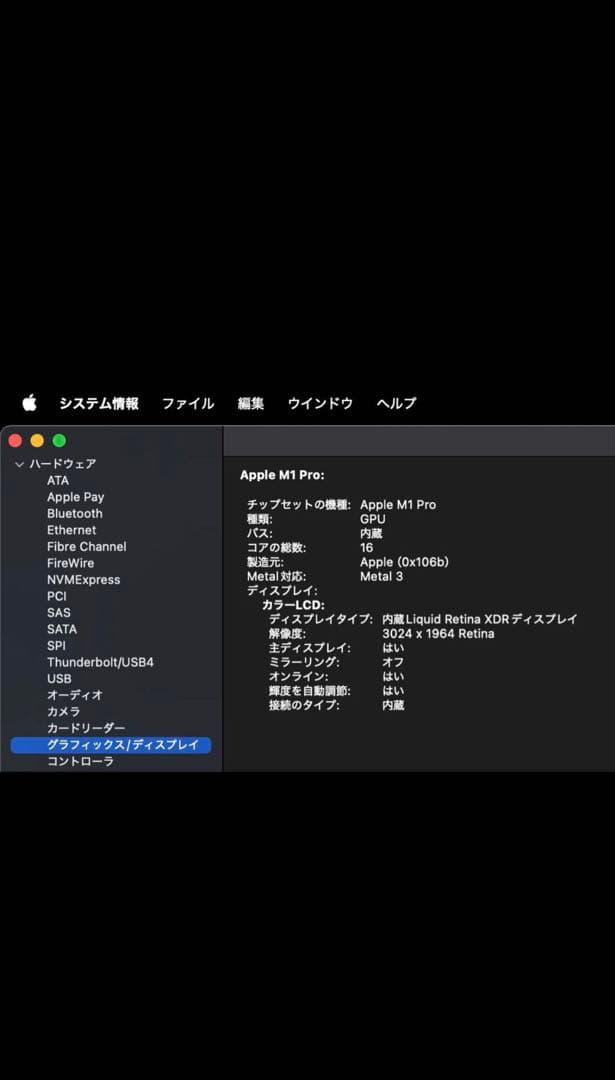The height and width of the screenshot is (1080, 615).
Task: Select オーディオ in the sidebar
Action: tap(75, 696)
